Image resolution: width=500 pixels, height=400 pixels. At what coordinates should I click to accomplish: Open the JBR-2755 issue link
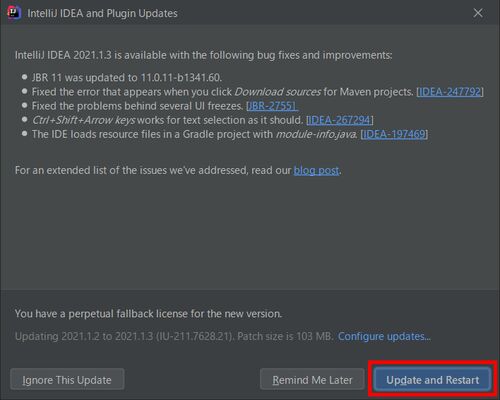tap(272, 106)
